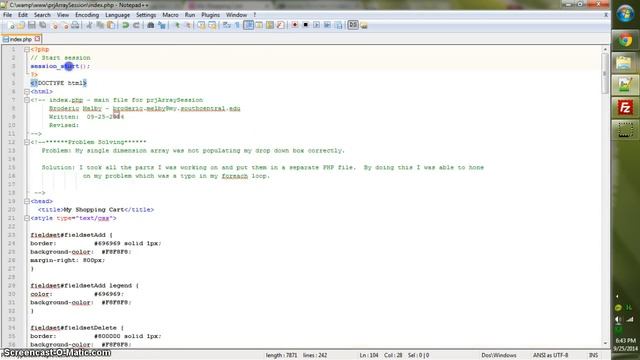Click the session_start(); code line
Image resolution: width=640 pixels, height=360 pixels.
click(60, 66)
